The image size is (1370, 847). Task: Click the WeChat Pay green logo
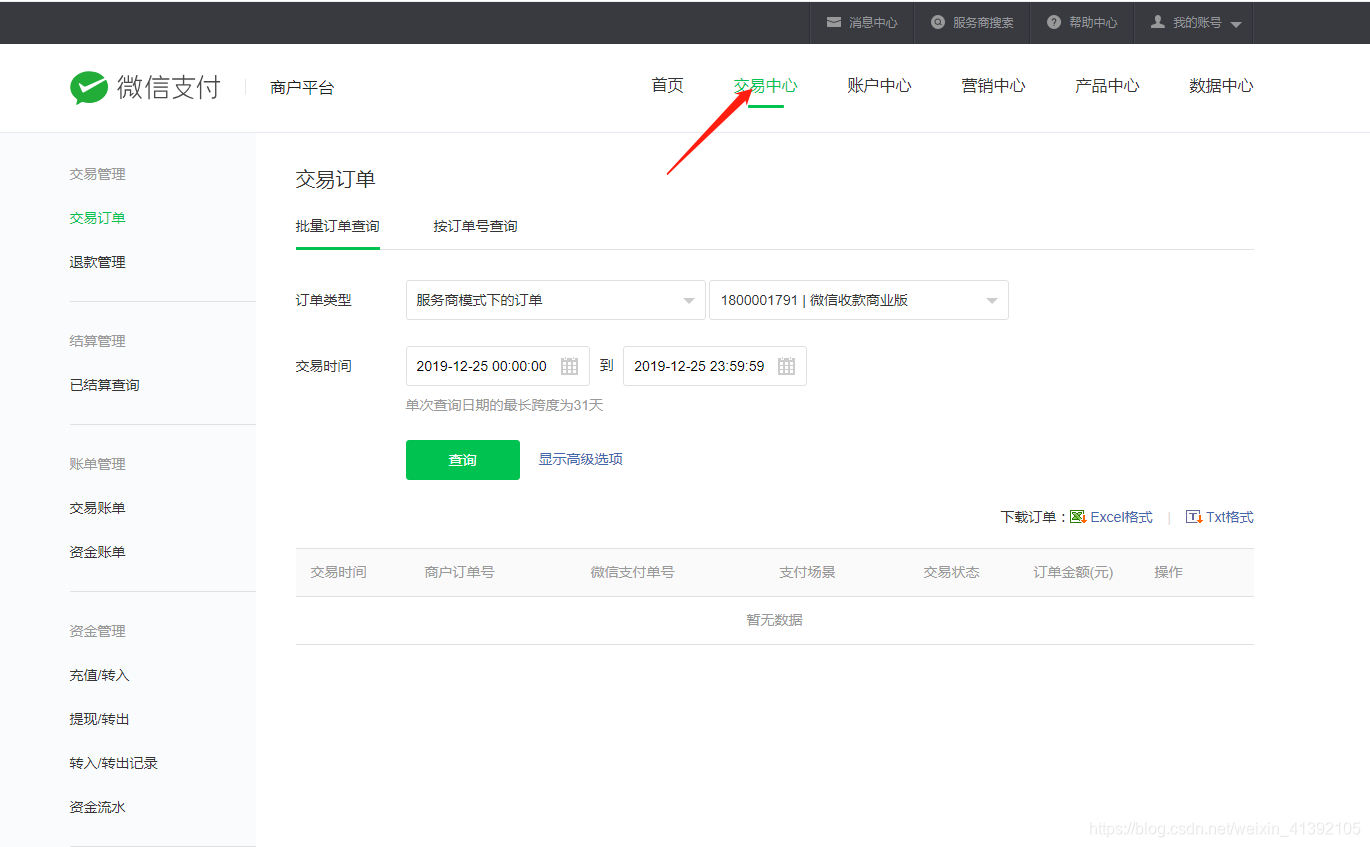pyautogui.click(x=89, y=87)
